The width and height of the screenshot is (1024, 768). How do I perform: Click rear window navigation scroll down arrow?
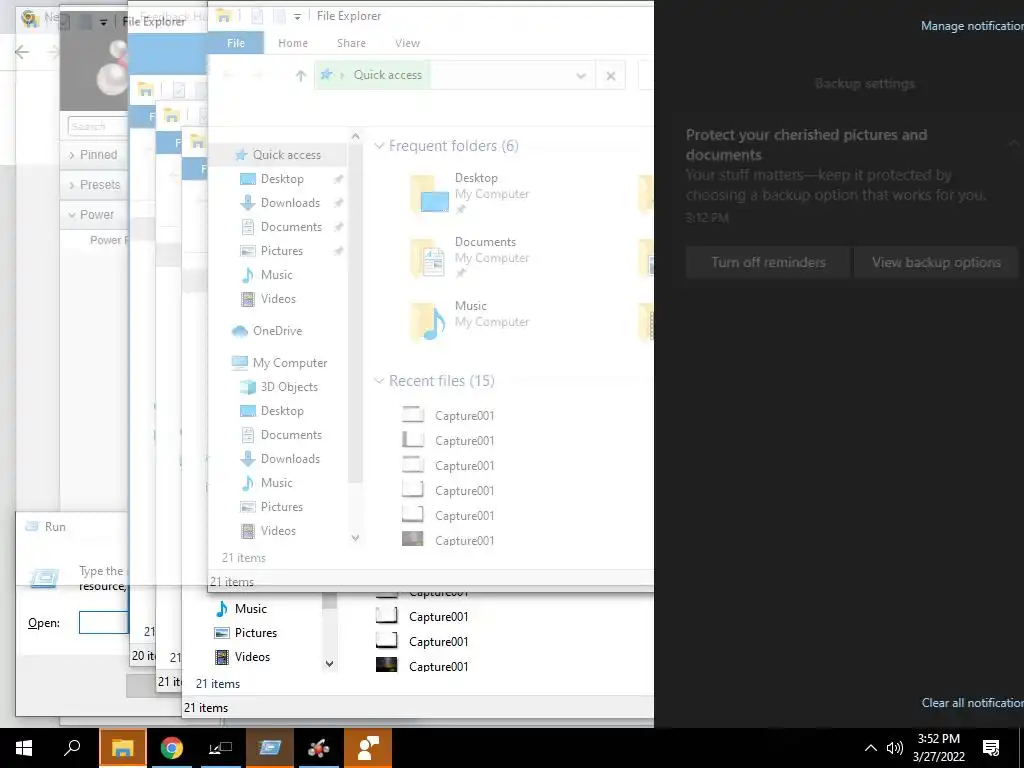pos(329,664)
